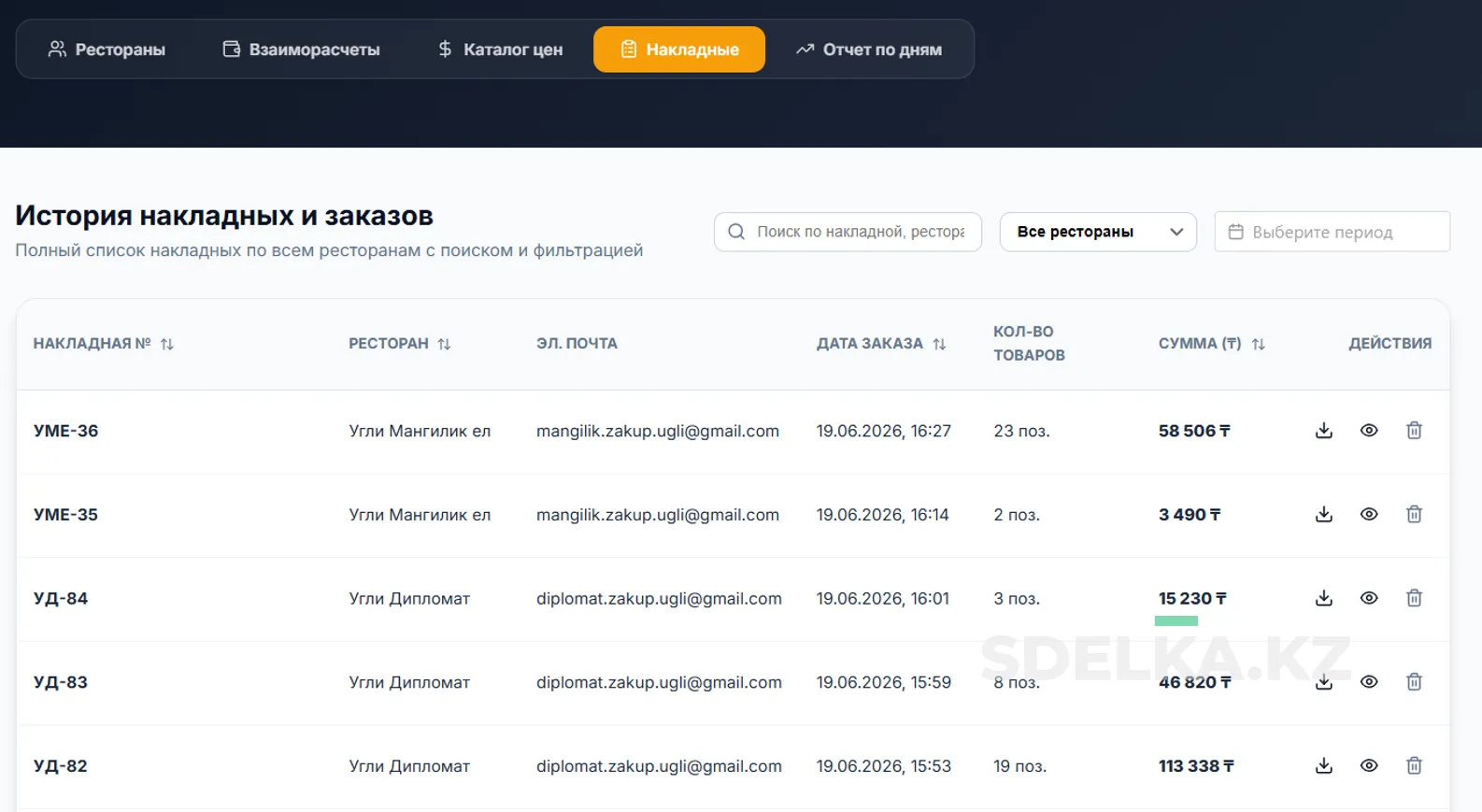Expand the Все рестораны dropdown
The width and height of the screenshot is (1482, 812).
[x=1098, y=232]
